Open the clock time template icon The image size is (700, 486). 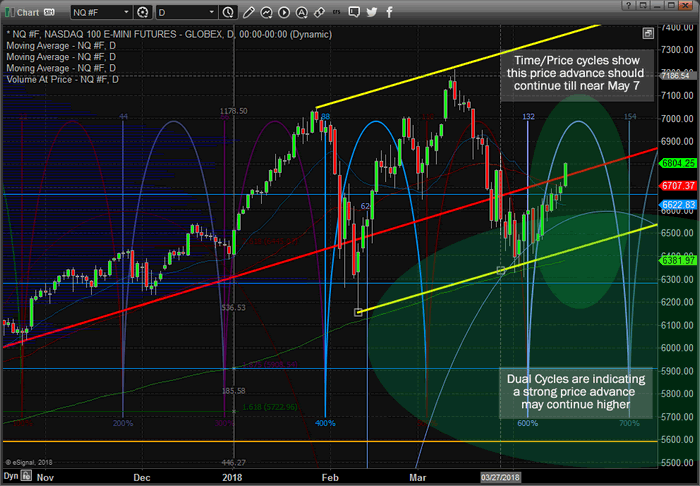(x=228, y=12)
